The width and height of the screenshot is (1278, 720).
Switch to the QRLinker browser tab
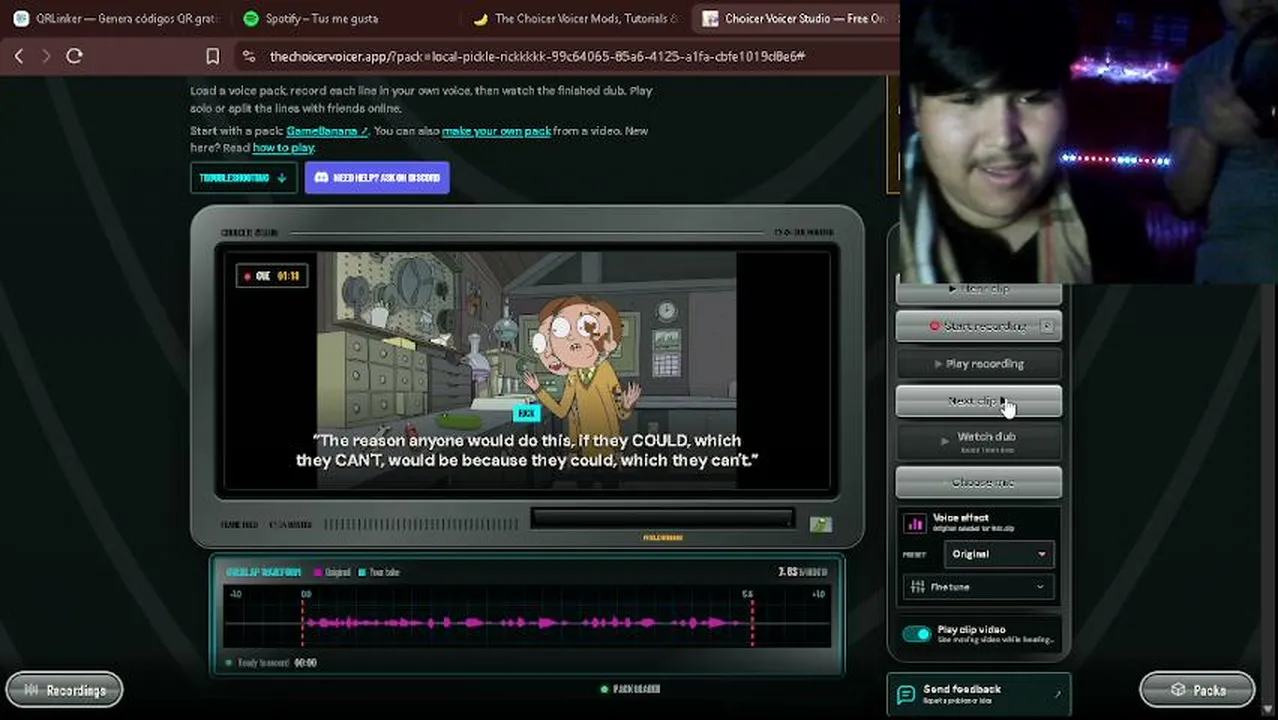[x=116, y=18]
